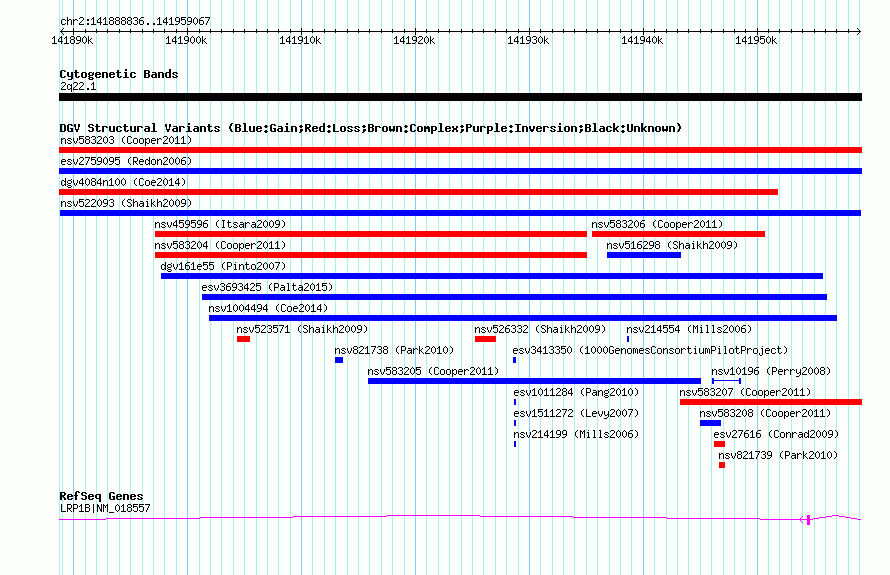The height and width of the screenshot is (575, 890).
Task: Click the blue nsv583208 (Cooper2011) bar
Action: point(711,423)
